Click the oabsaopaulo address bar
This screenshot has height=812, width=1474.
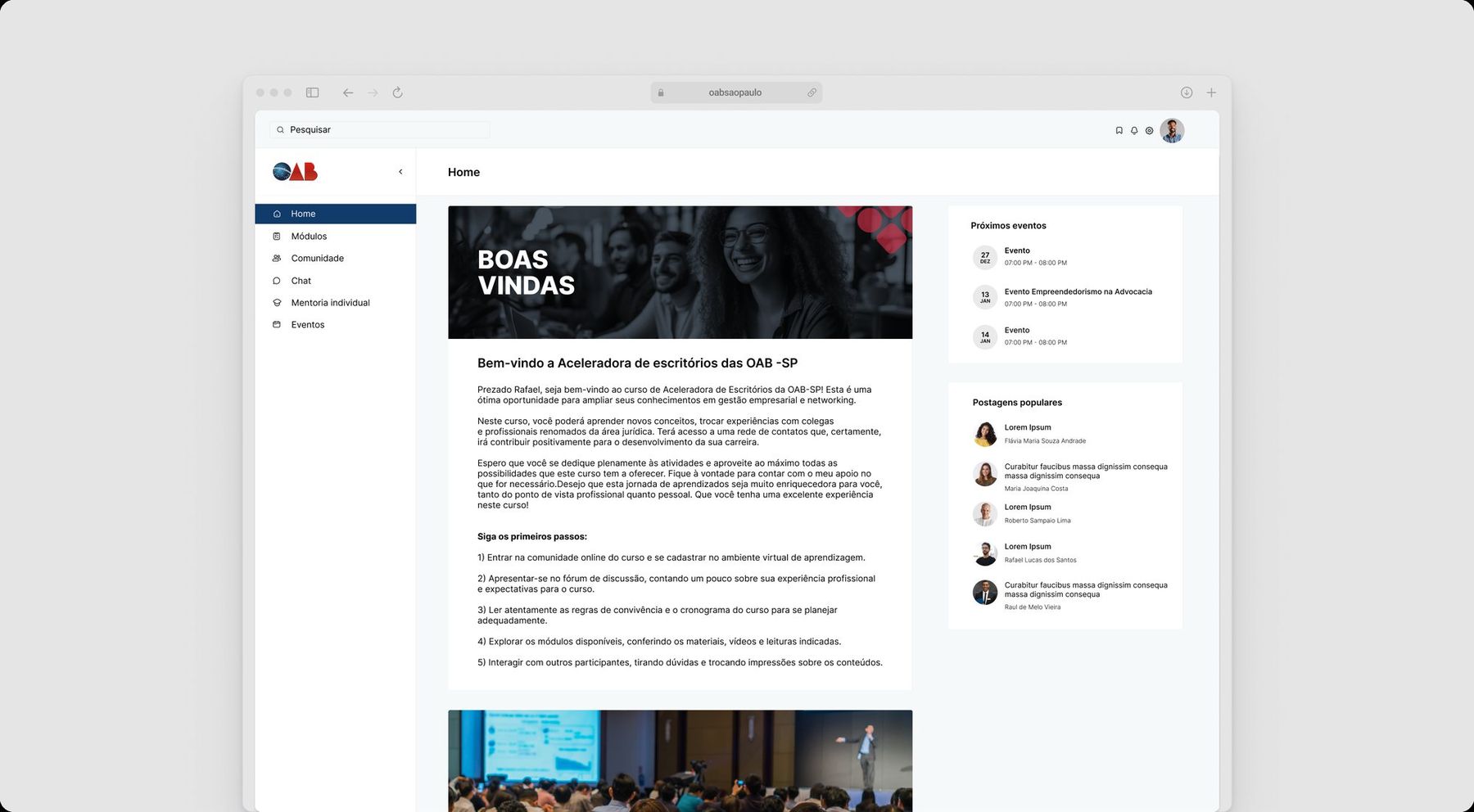coord(736,92)
